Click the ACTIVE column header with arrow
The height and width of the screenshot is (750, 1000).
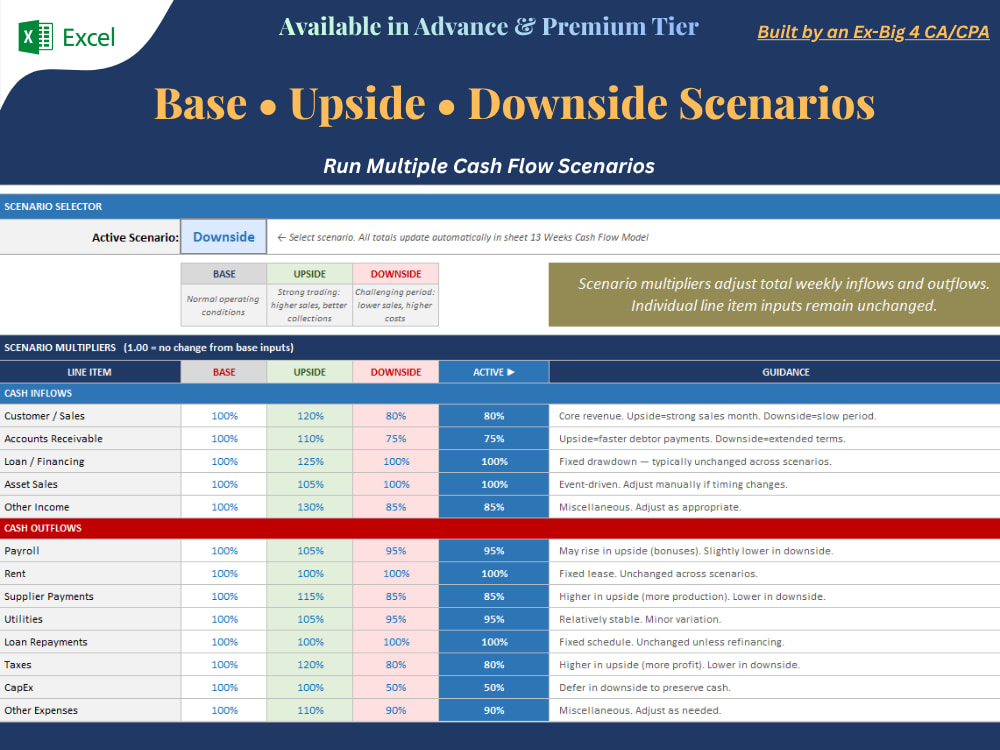click(x=494, y=372)
